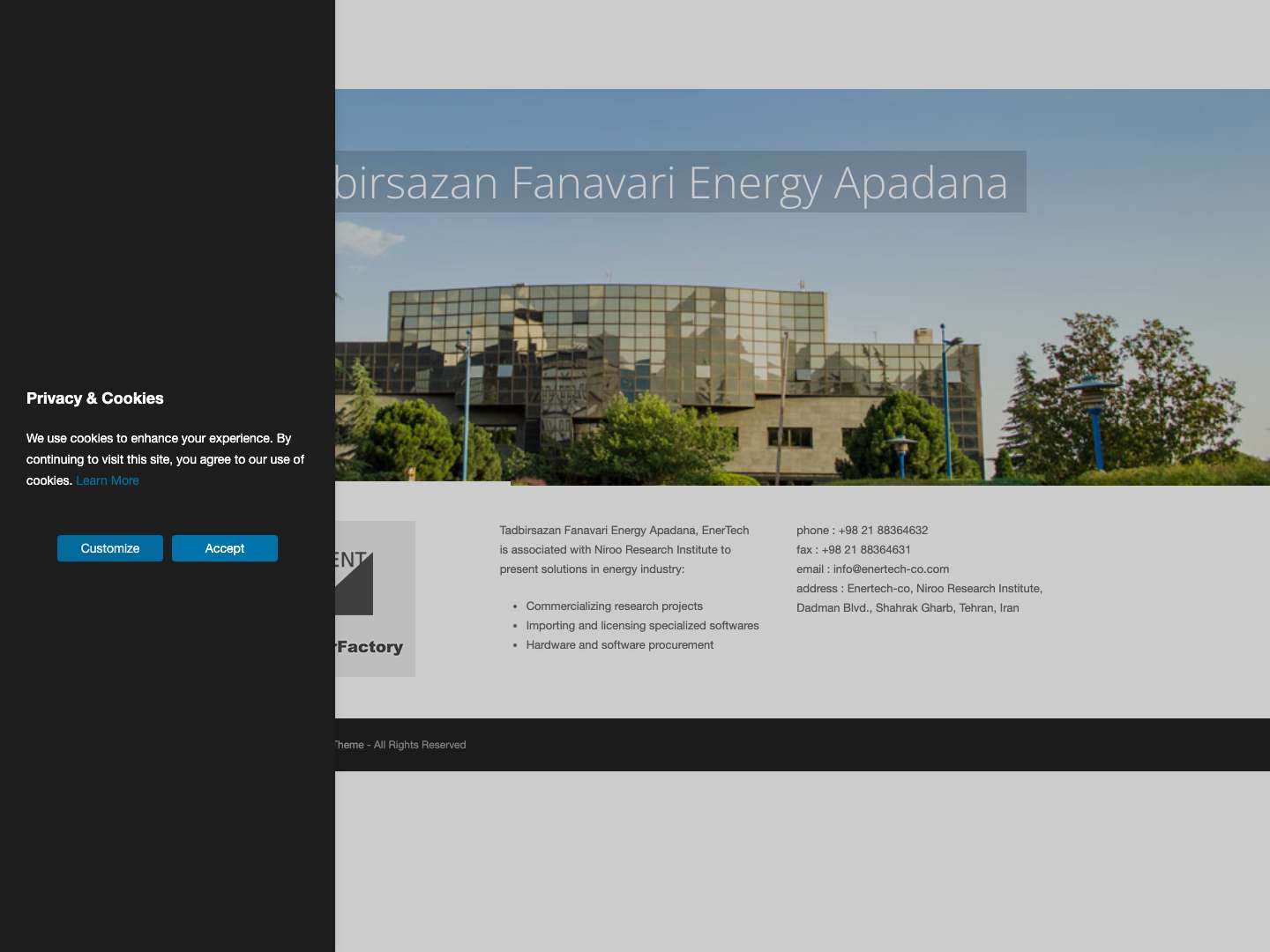Click the Privacy & Cookies heading

94,398
